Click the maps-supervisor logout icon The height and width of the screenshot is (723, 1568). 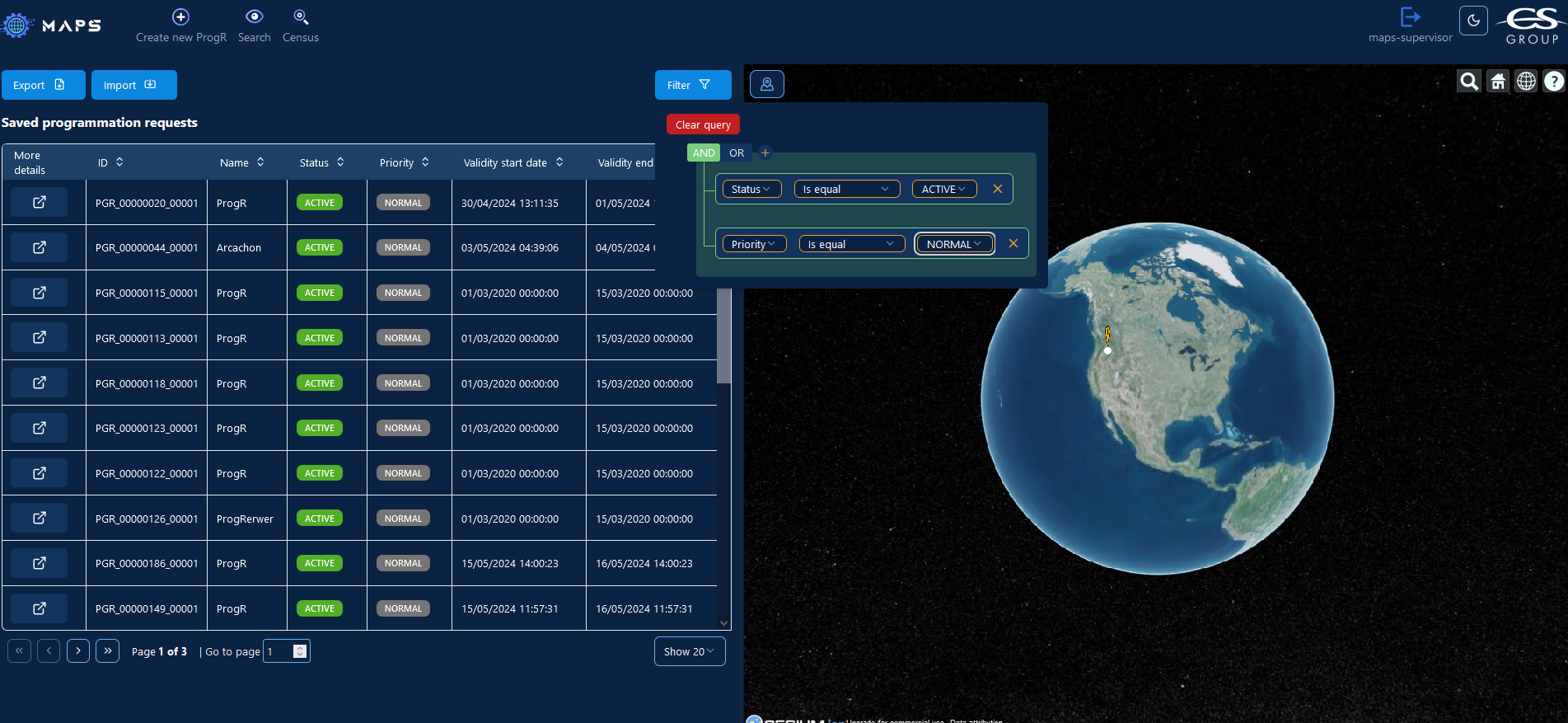pos(1410,17)
